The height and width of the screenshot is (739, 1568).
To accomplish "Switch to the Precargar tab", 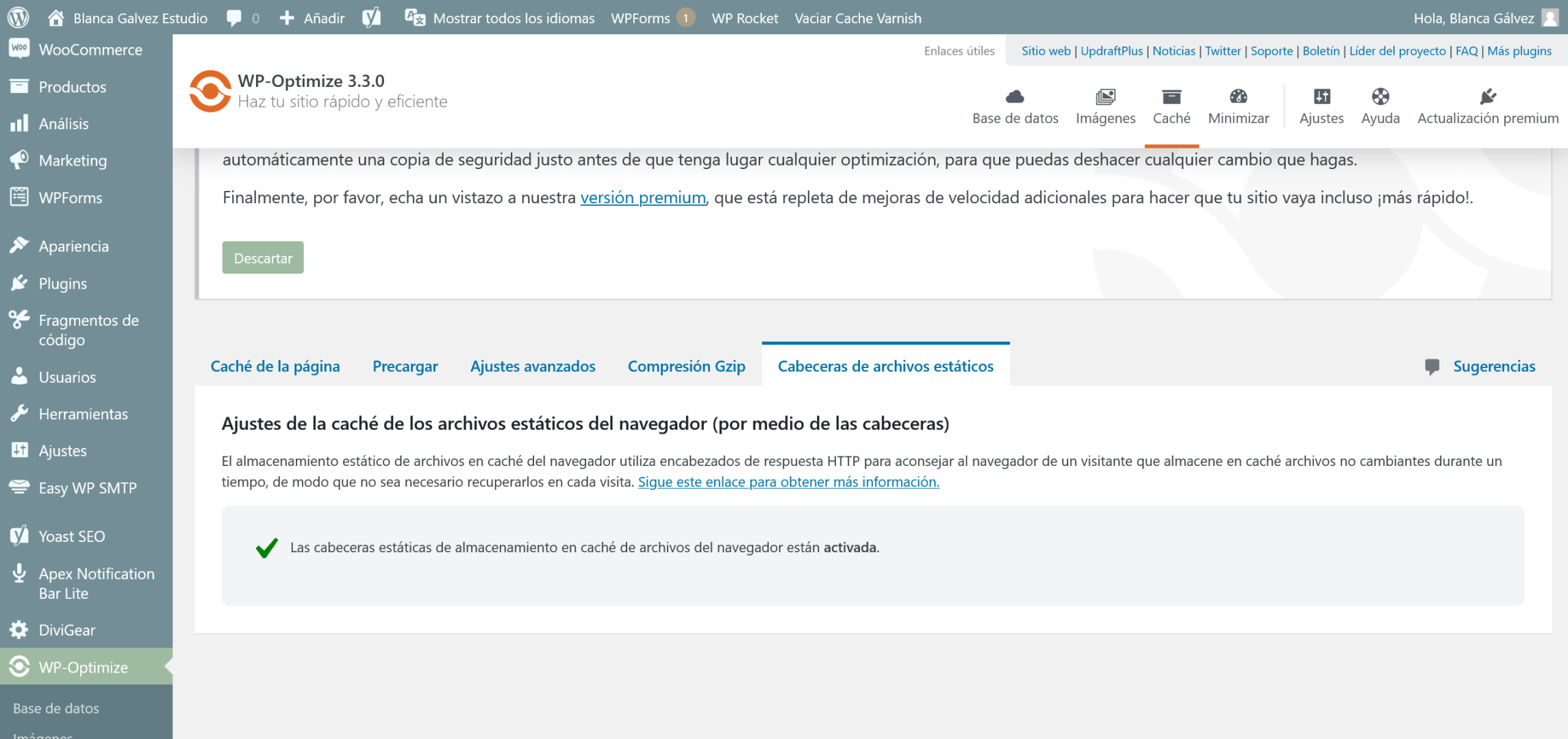I will coord(405,366).
